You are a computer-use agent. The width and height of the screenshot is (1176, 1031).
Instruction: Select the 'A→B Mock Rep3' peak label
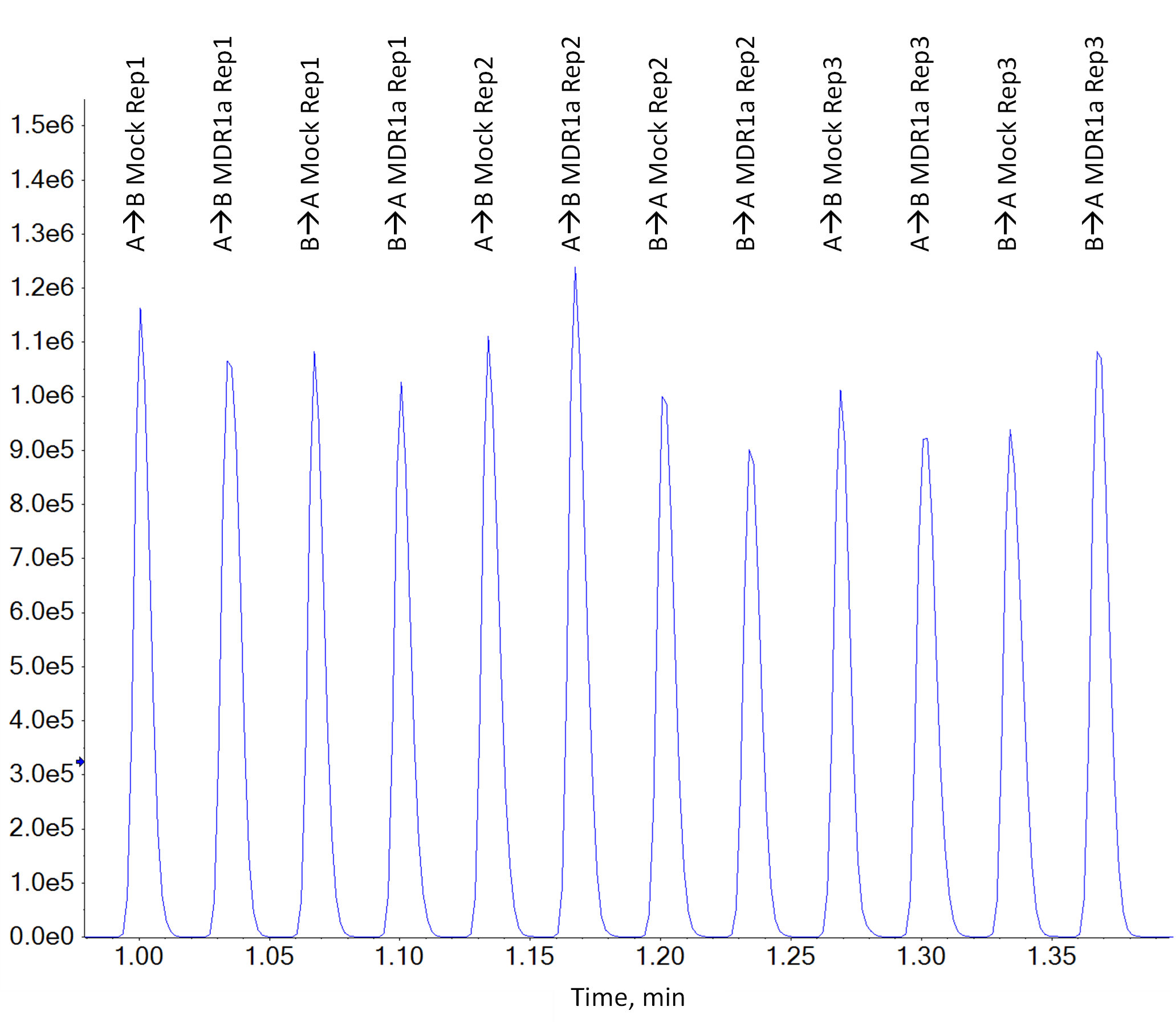(x=833, y=154)
